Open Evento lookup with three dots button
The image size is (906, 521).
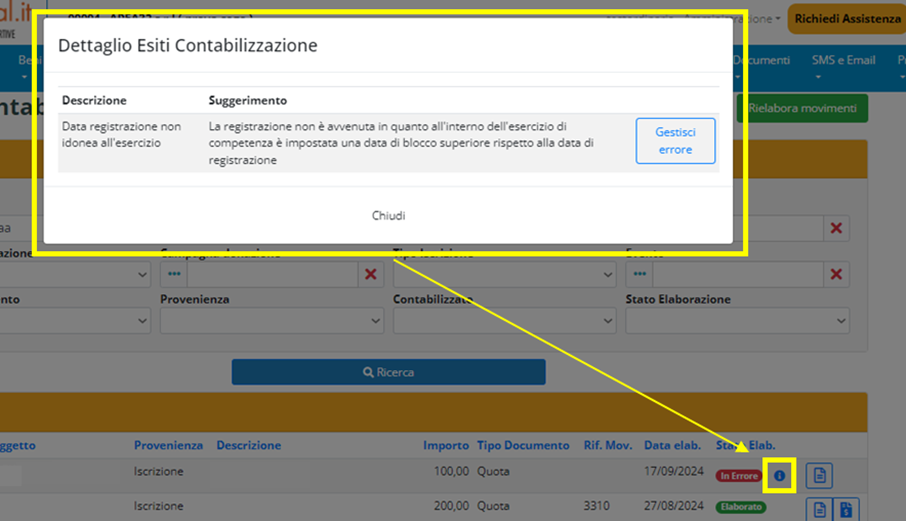(x=639, y=274)
